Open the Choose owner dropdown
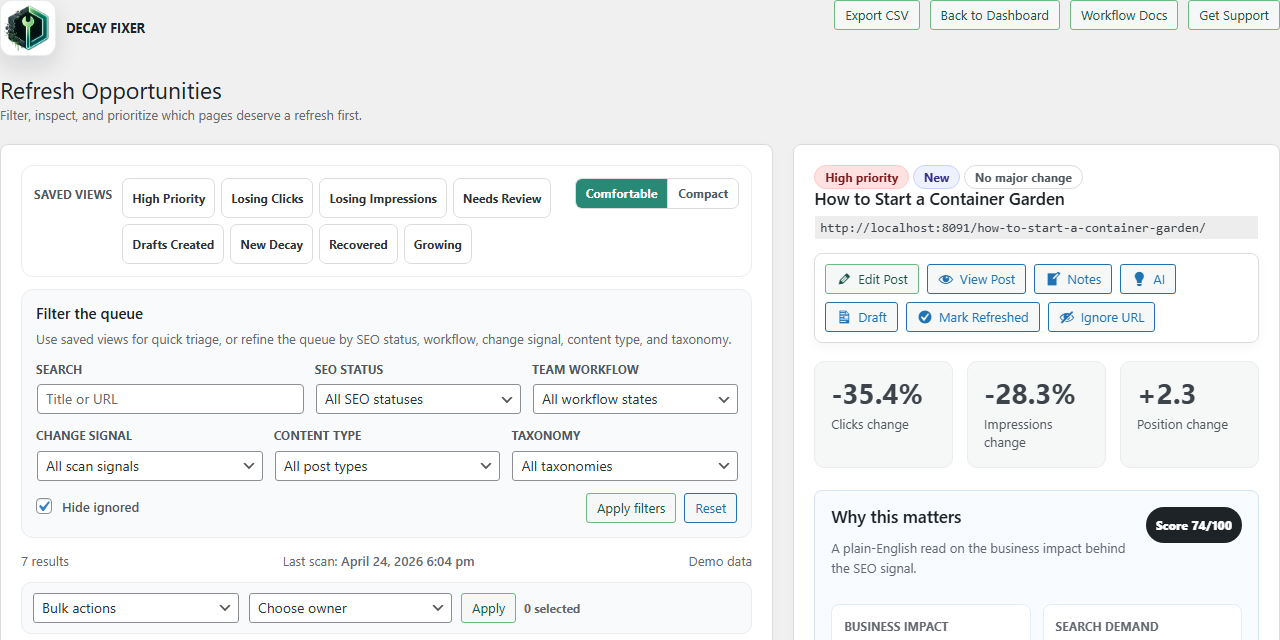This screenshot has height=640, width=1280. [350, 608]
